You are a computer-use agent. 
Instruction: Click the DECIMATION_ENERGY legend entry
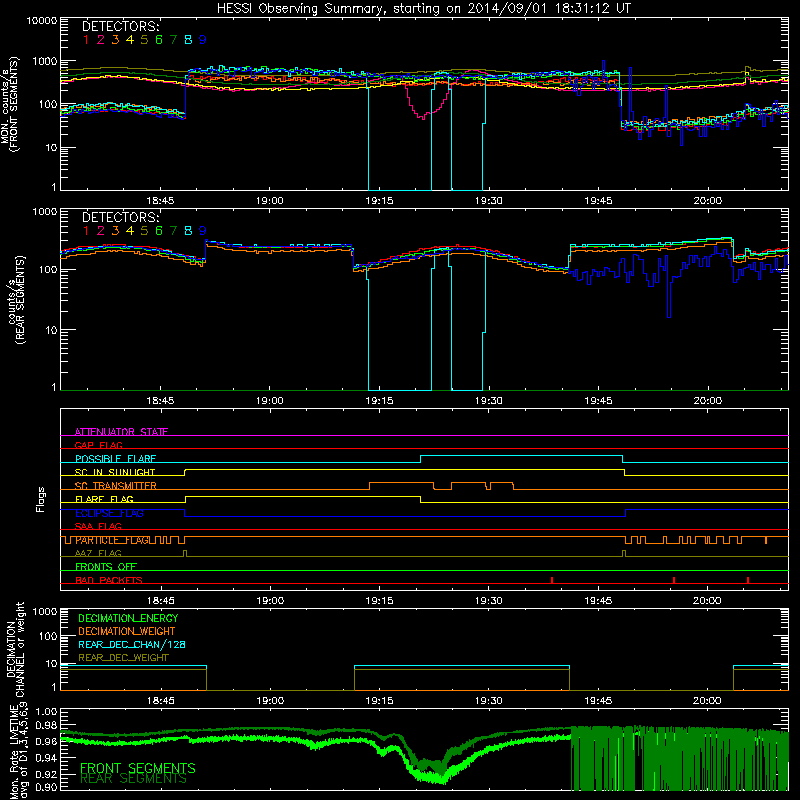pyautogui.click(x=128, y=618)
